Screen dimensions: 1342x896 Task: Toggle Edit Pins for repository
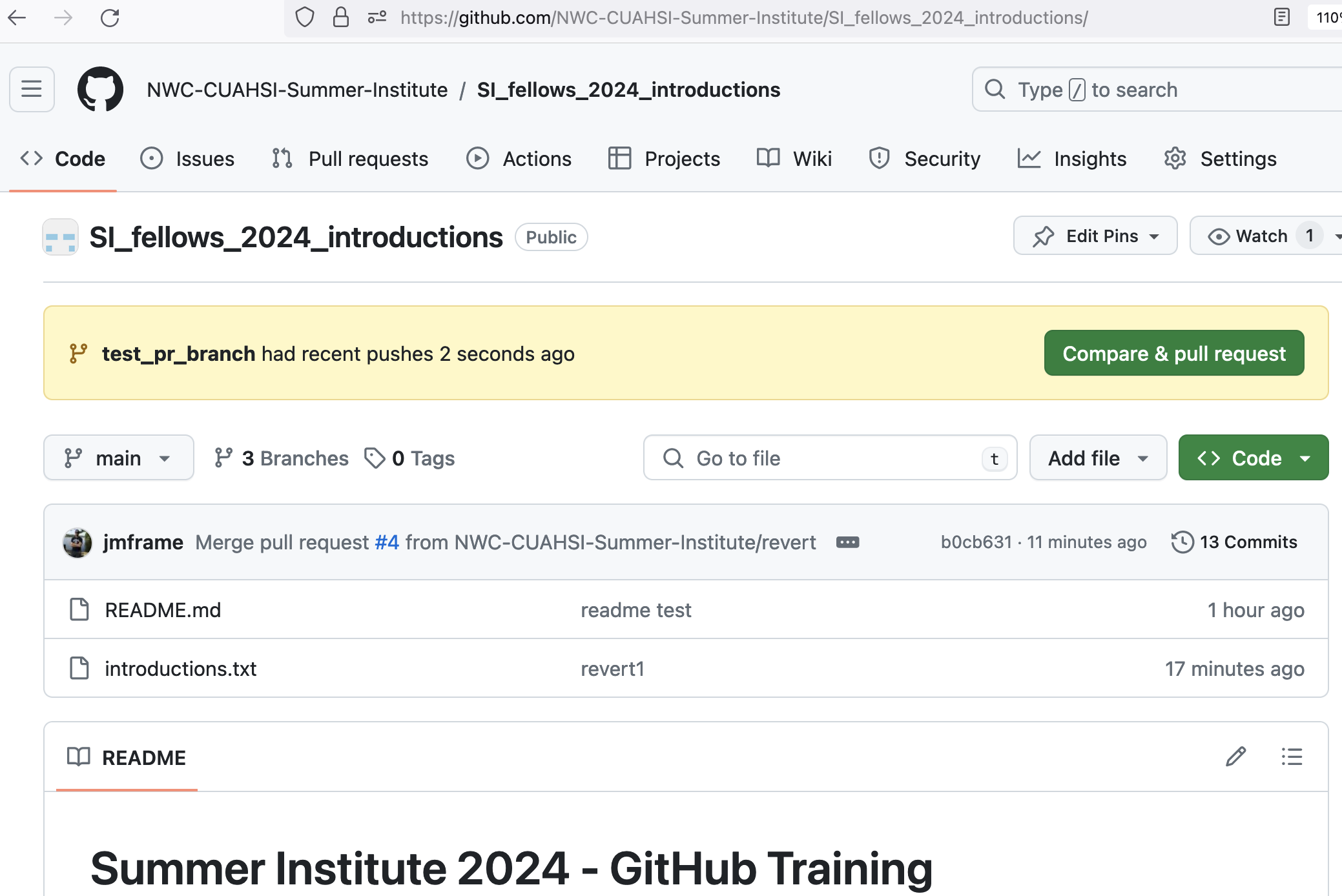[1096, 235]
